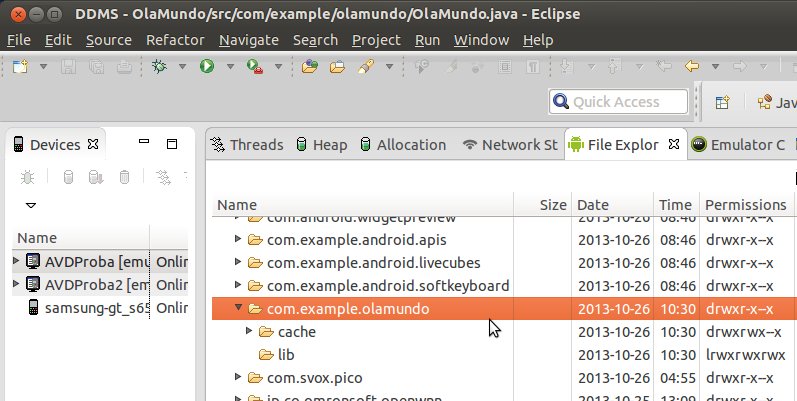Open the Devices view menu triangle

coord(30,205)
